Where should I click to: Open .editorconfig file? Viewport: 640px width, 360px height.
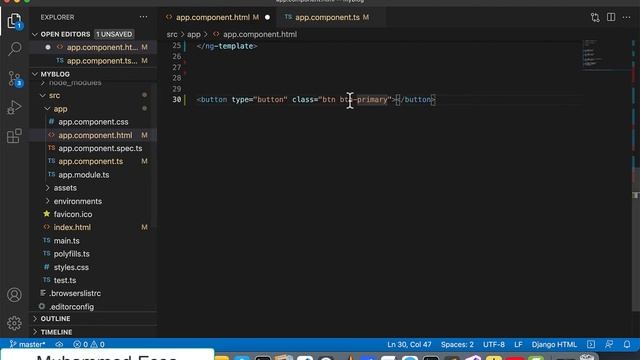[x=71, y=307]
